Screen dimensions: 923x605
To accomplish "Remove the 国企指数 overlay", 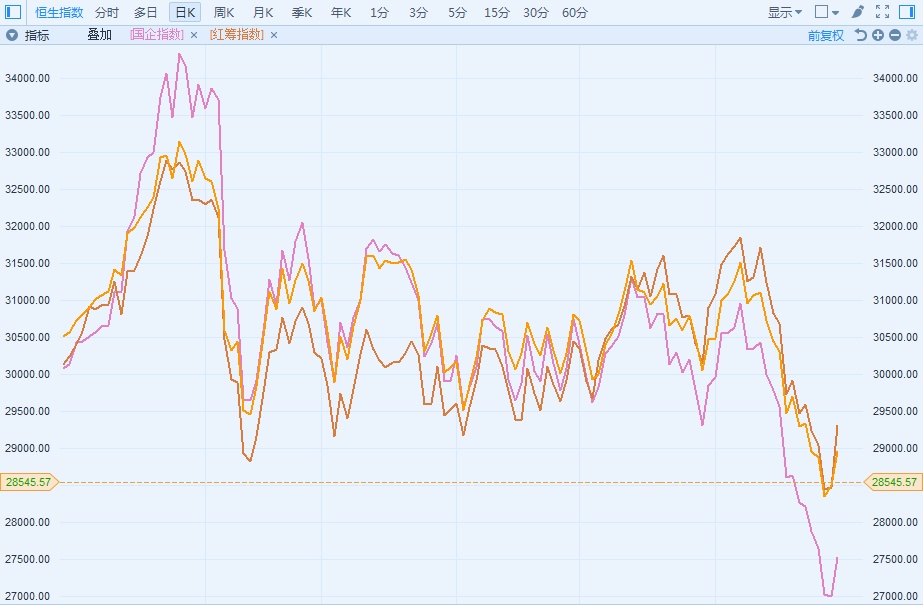I will coord(194,35).
